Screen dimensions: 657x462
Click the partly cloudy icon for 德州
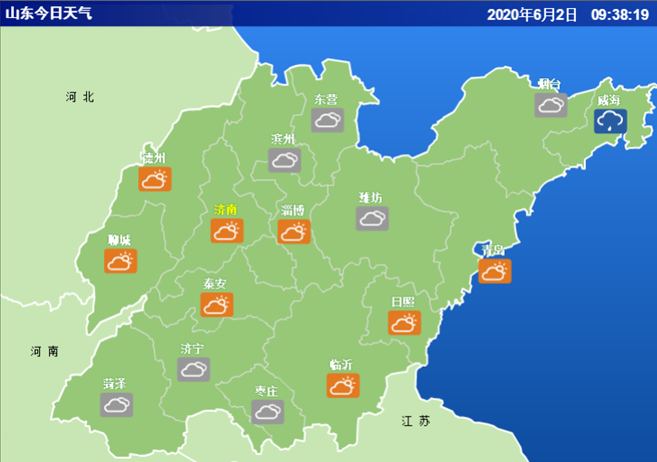(x=155, y=179)
